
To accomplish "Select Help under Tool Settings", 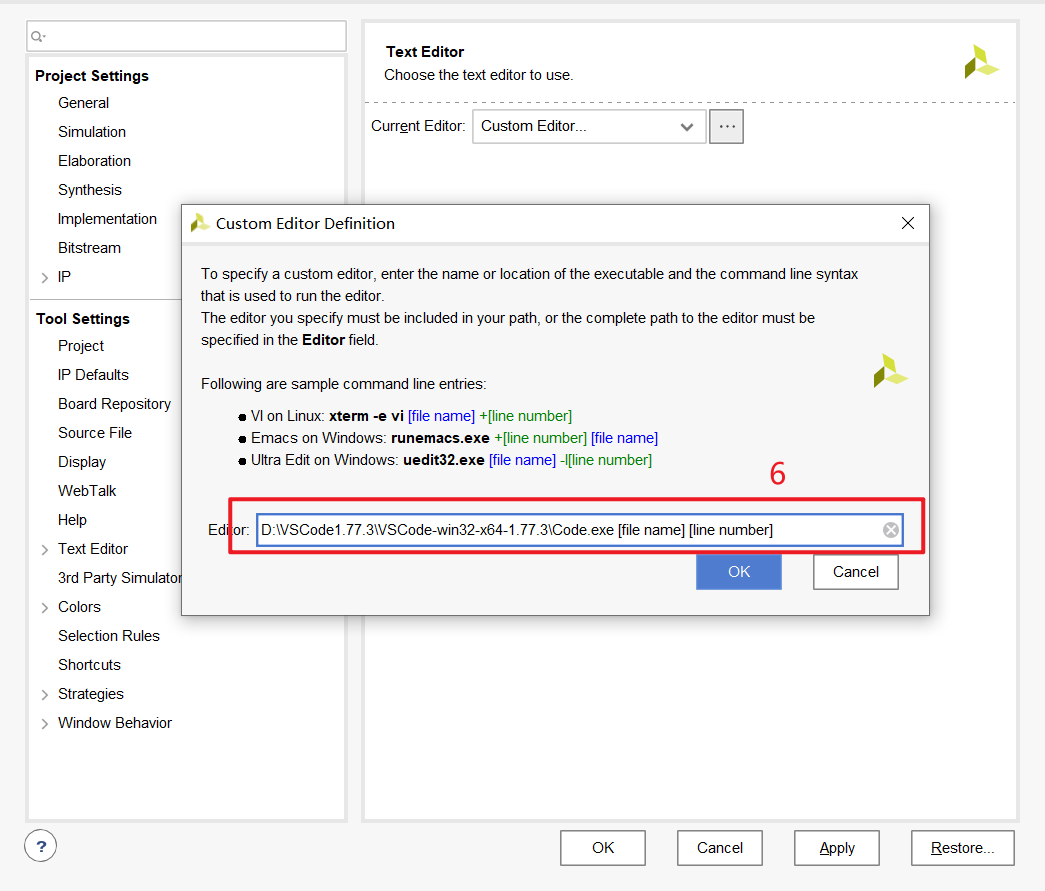I will (72, 520).
